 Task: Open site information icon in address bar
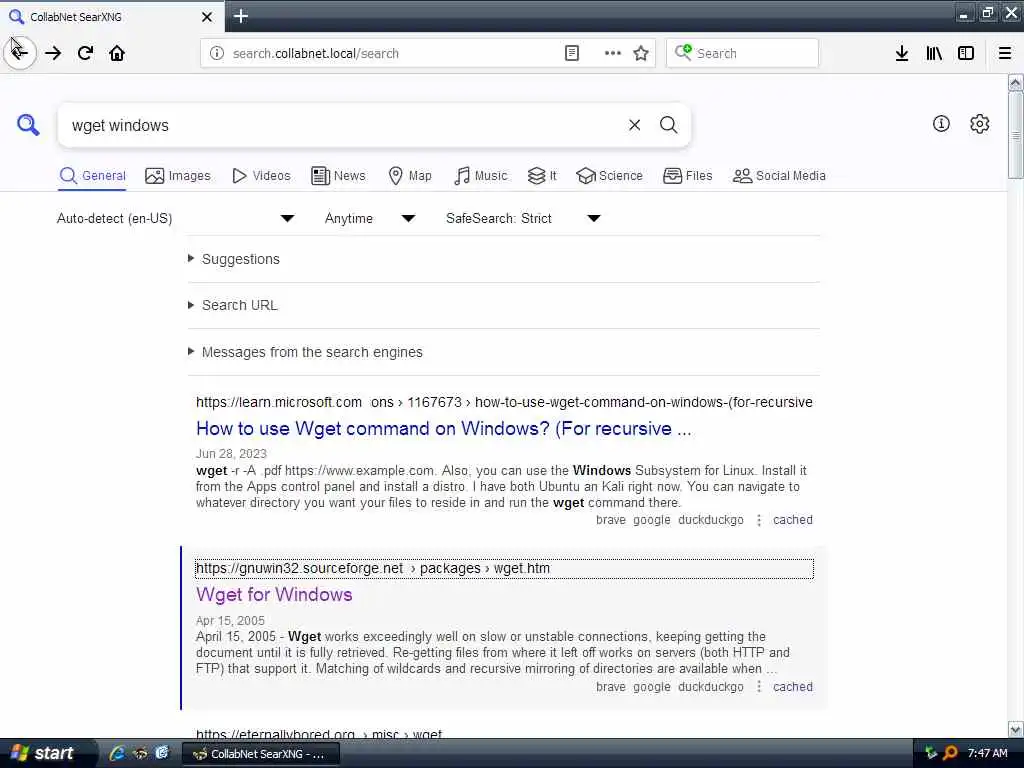[217, 54]
